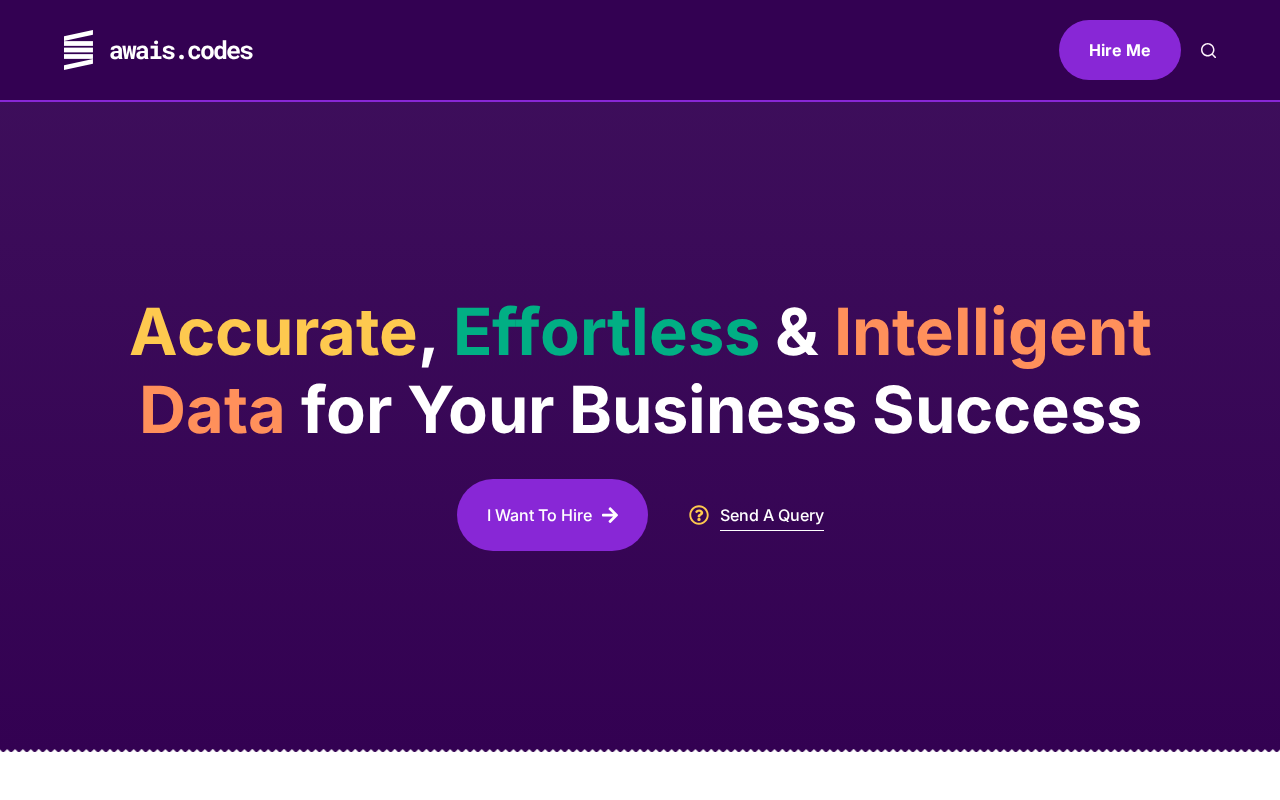Open the Send A Query link
The height and width of the screenshot is (800, 1280).
tap(772, 515)
